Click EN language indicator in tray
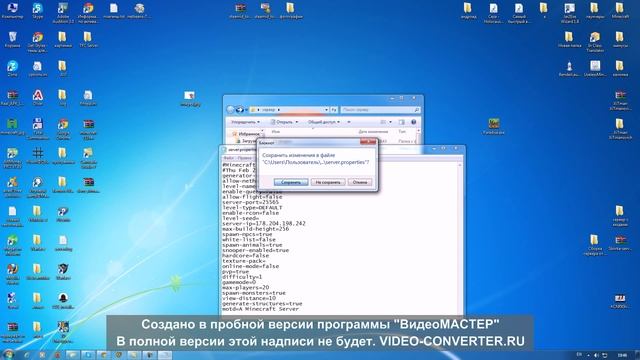Image resolution: width=640 pixels, height=360 pixels. 579,354
